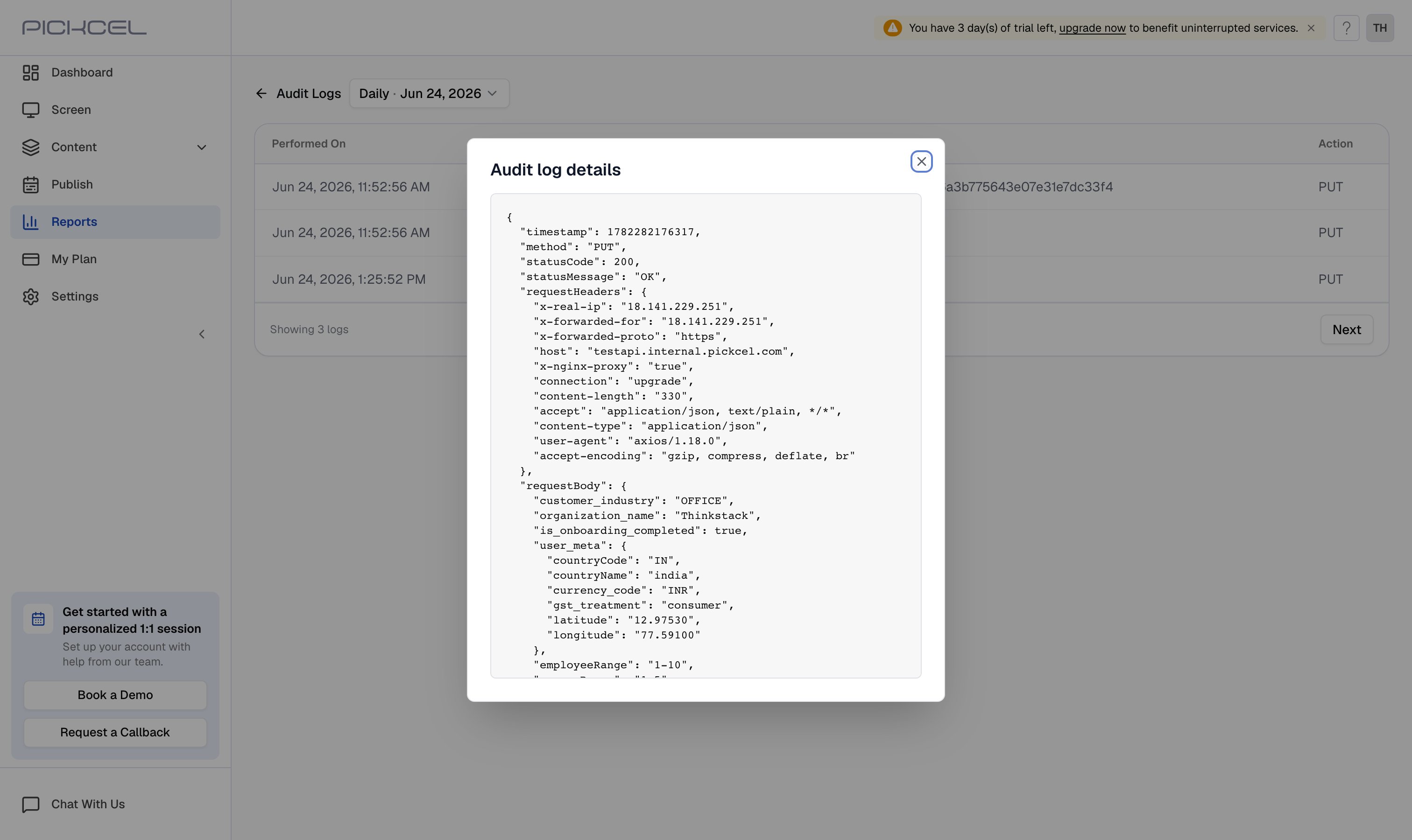Viewport: 1412px width, 840px height.
Task: Click Next page button in logs table
Action: [x=1346, y=329]
